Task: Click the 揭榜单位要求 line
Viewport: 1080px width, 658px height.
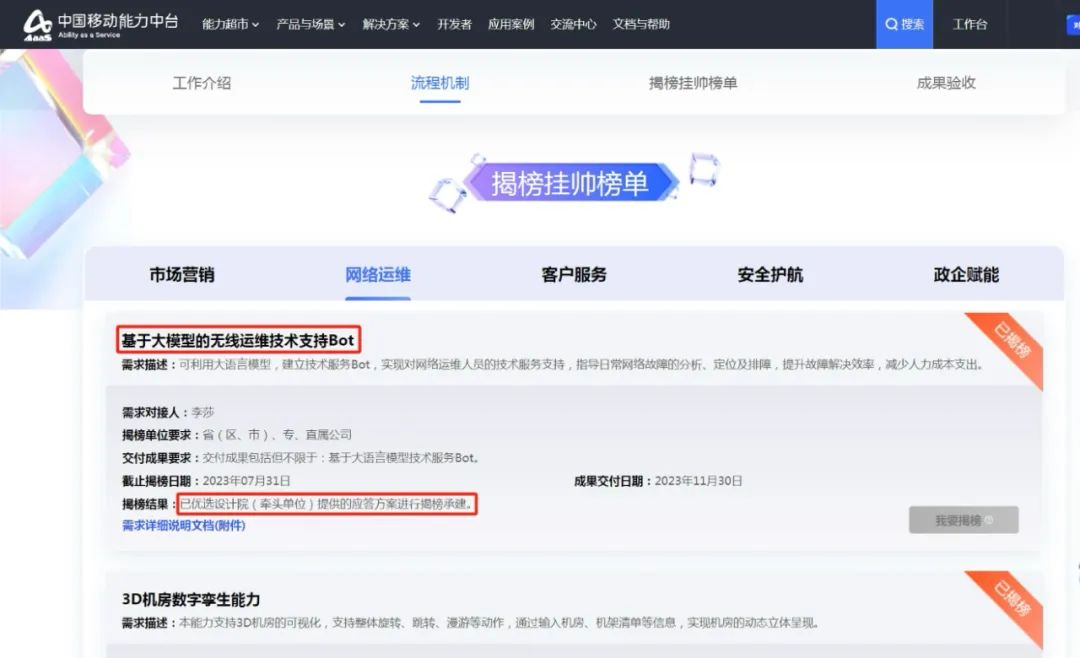Action: (x=237, y=435)
